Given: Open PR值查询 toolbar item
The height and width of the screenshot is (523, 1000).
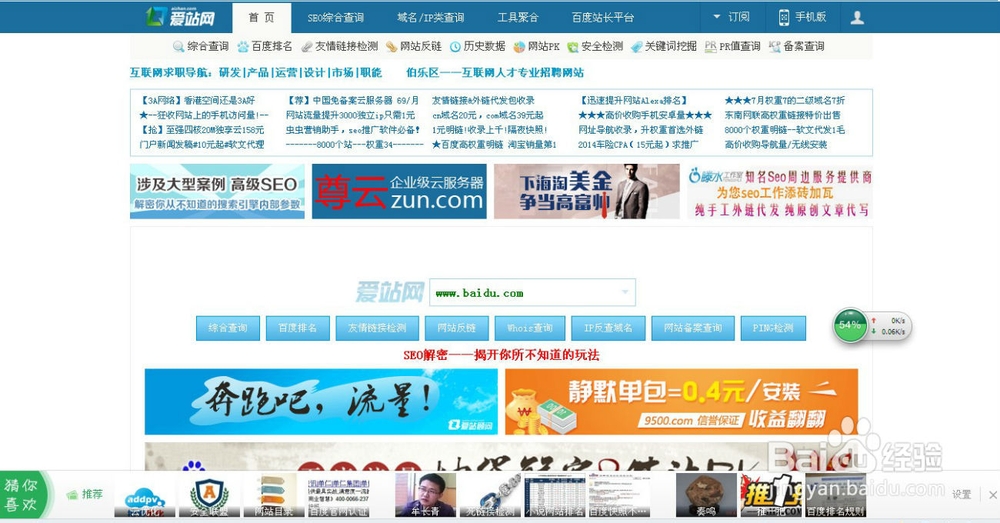Looking at the screenshot, I should [x=732, y=47].
